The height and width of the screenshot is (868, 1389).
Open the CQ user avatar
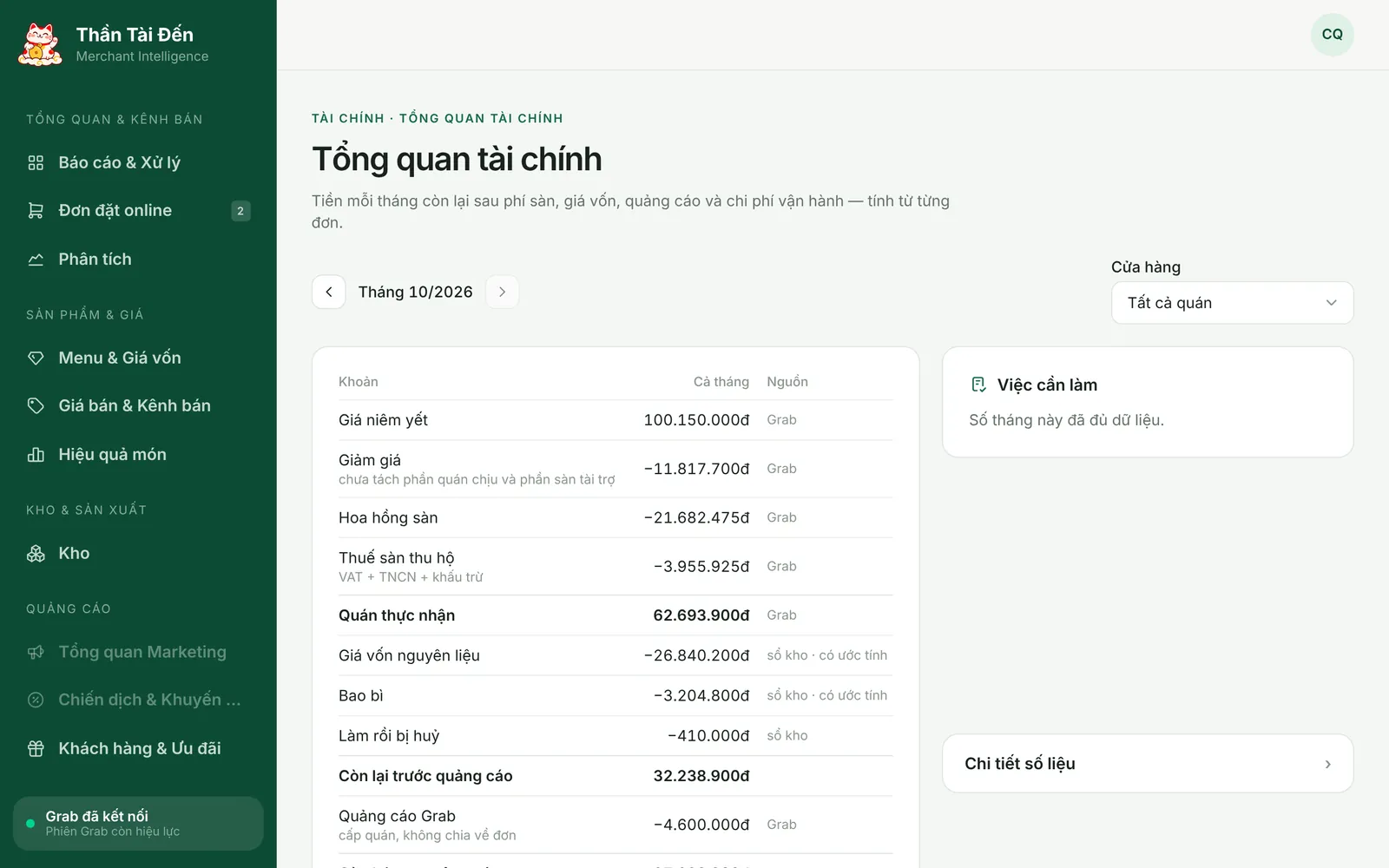coord(1332,35)
